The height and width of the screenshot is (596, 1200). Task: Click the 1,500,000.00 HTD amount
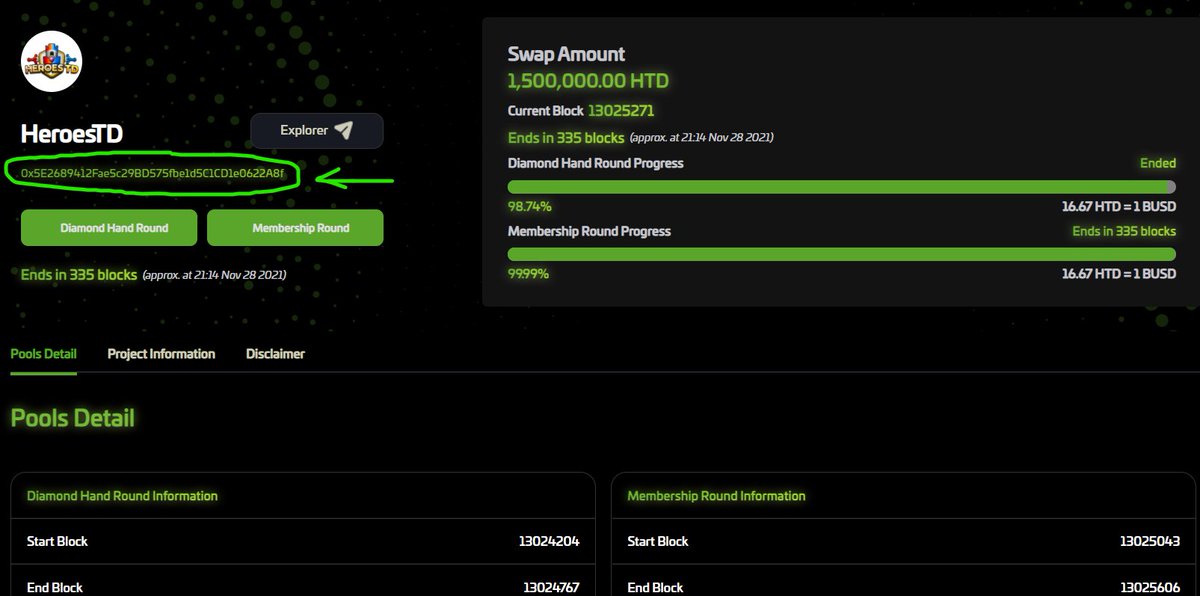click(x=588, y=81)
